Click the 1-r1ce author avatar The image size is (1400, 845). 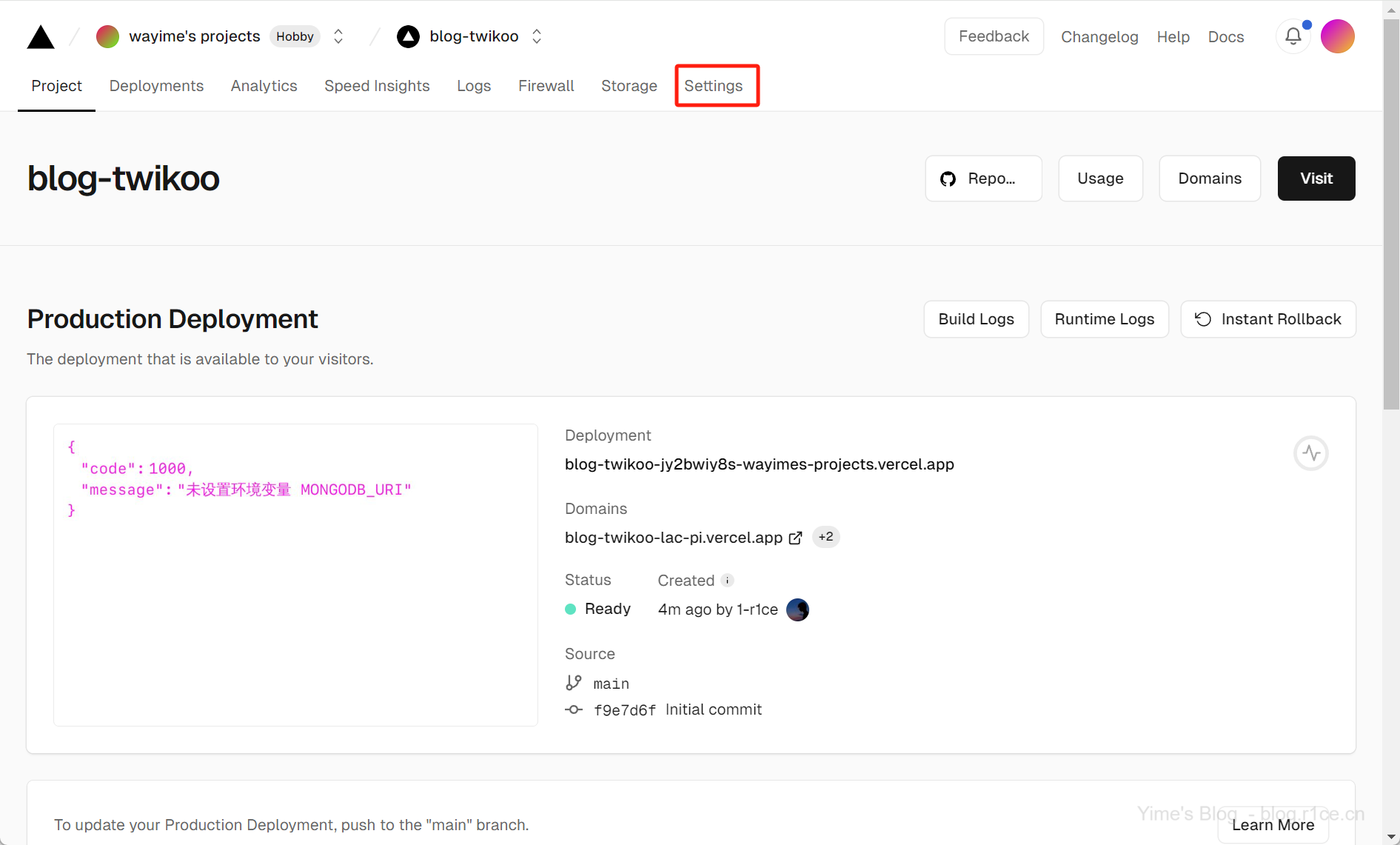(797, 609)
